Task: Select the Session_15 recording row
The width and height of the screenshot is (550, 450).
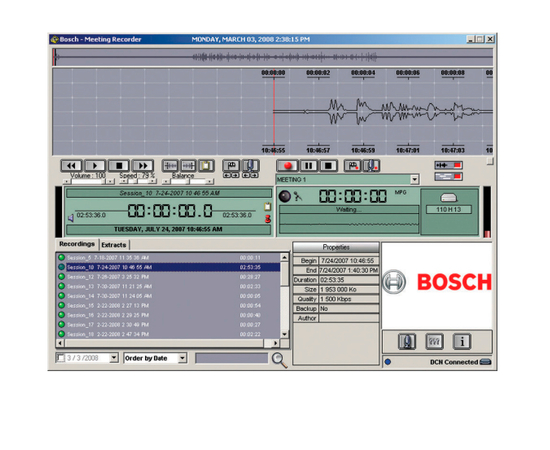Action: (169, 305)
